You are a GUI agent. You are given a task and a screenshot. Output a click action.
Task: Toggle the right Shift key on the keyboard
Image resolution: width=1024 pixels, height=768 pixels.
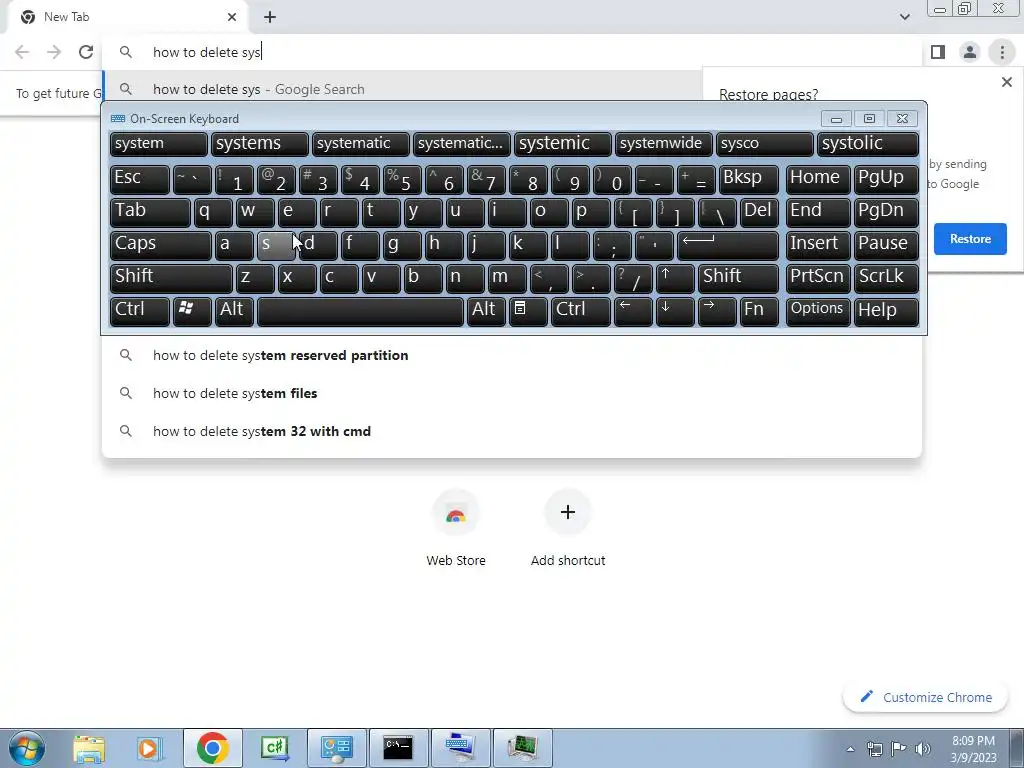[738, 278]
